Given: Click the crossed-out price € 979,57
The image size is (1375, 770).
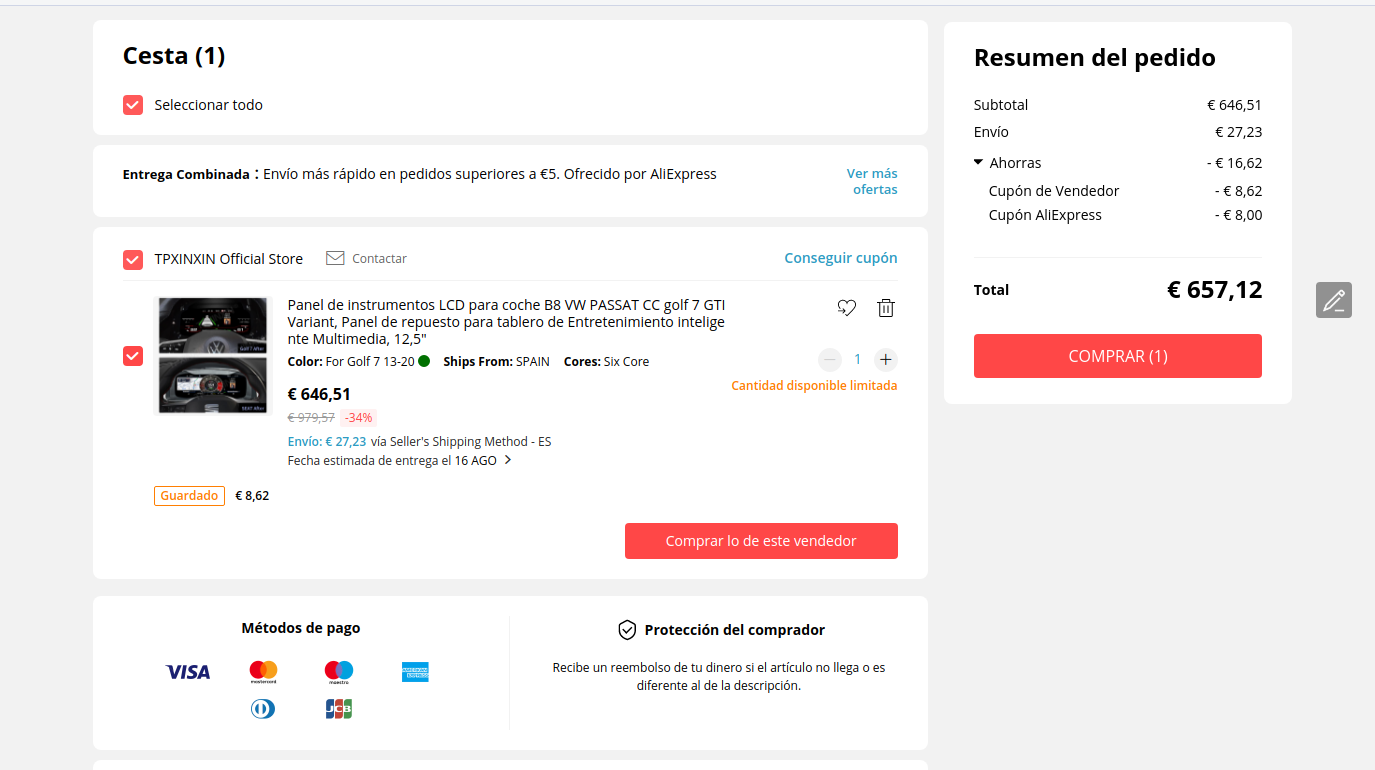Looking at the screenshot, I should coord(311,418).
